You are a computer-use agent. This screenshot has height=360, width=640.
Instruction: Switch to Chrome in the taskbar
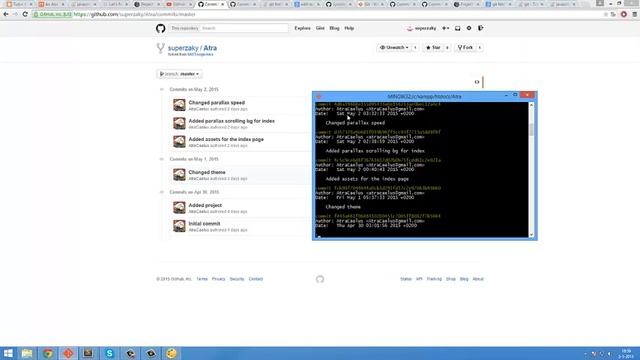click(48, 353)
